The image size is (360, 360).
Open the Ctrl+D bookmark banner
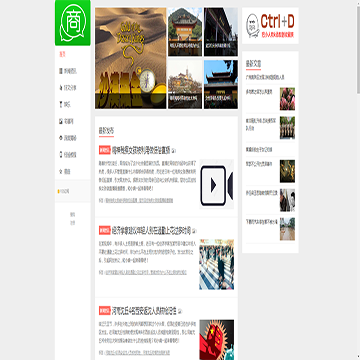(x=270, y=26)
